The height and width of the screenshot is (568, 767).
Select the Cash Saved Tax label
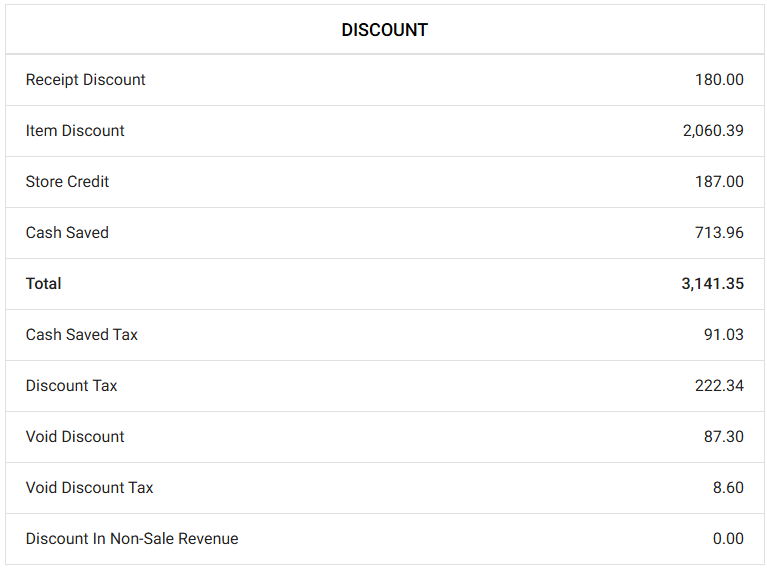click(82, 335)
